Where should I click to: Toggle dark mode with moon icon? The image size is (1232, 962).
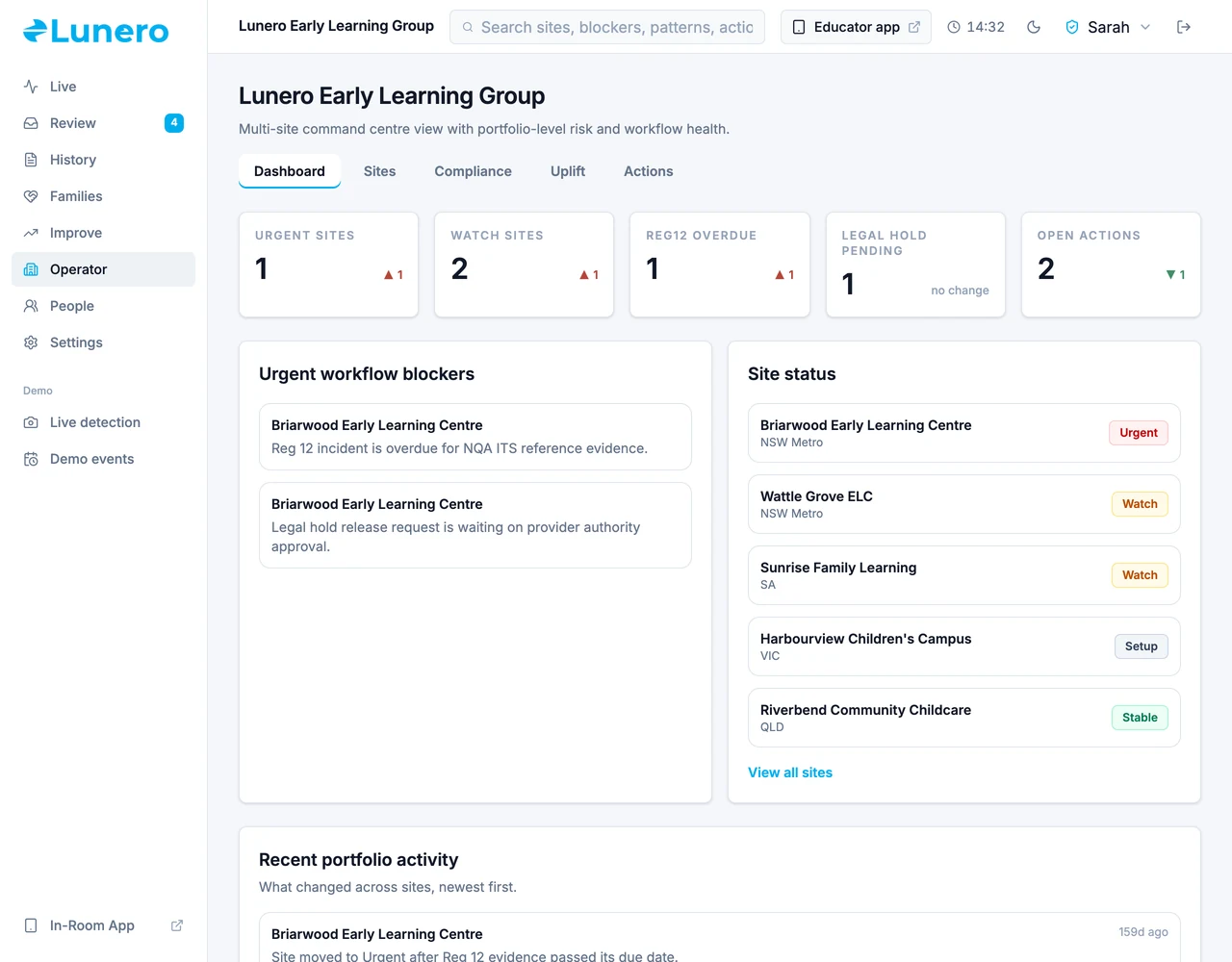[1034, 27]
